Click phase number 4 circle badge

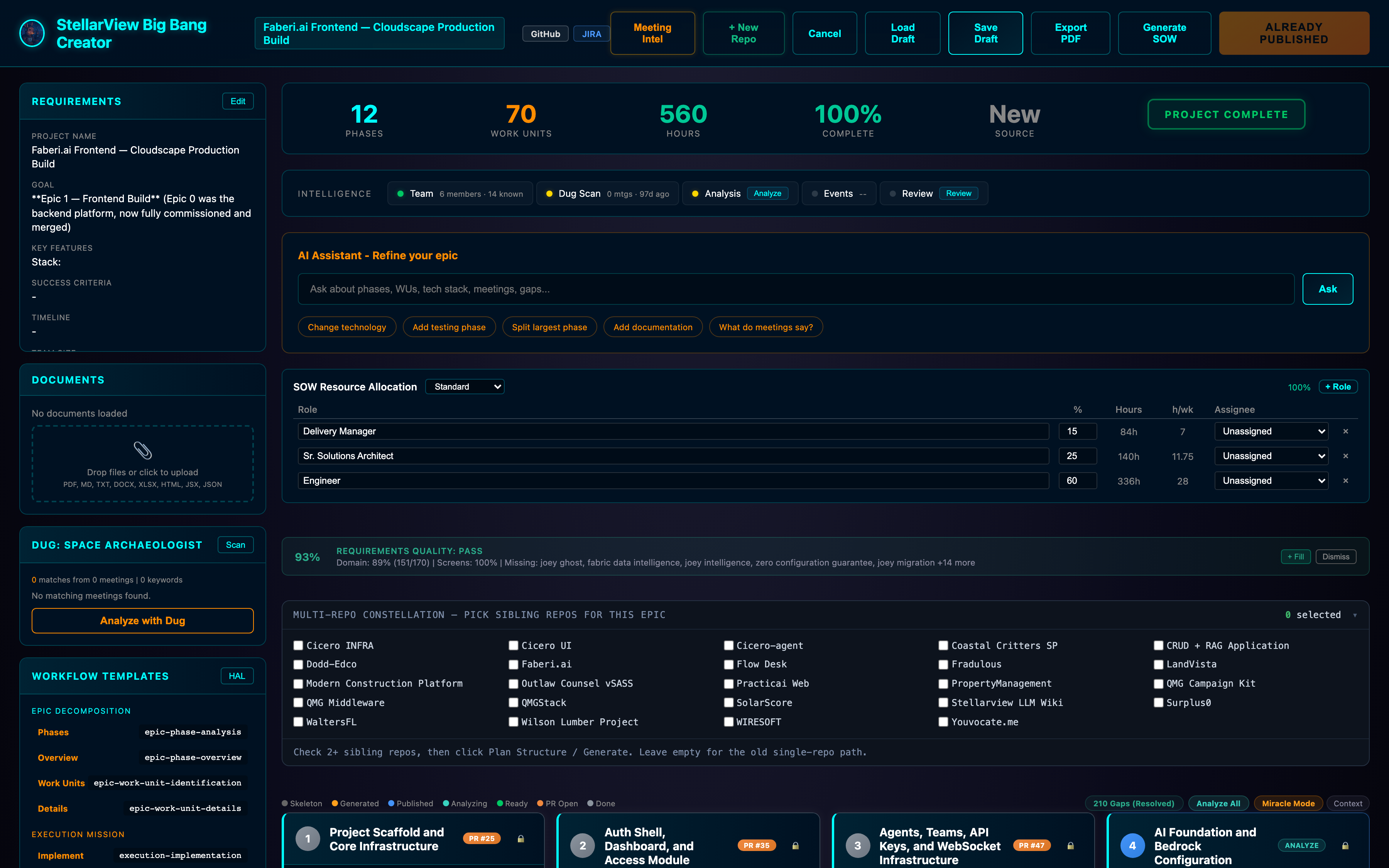[1132, 846]
